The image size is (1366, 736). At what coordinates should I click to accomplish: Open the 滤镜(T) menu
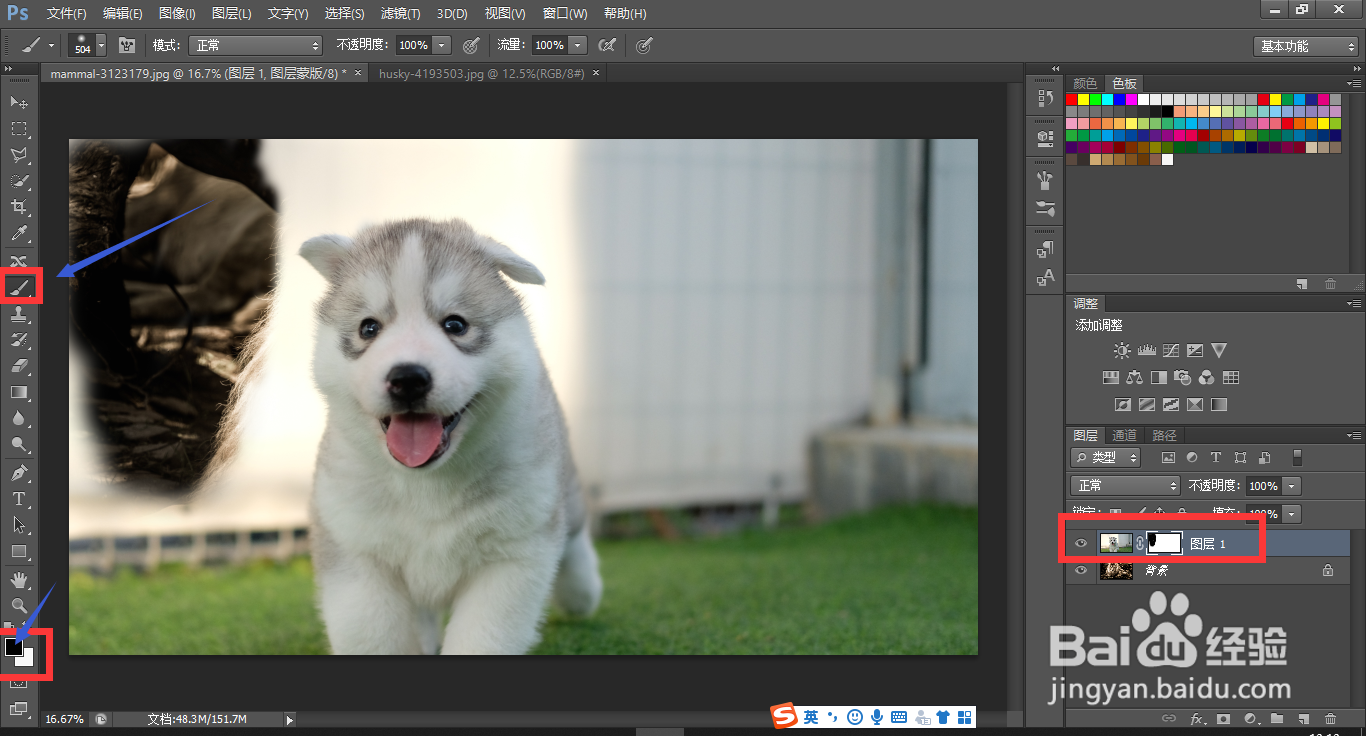[x=400, y=14]
